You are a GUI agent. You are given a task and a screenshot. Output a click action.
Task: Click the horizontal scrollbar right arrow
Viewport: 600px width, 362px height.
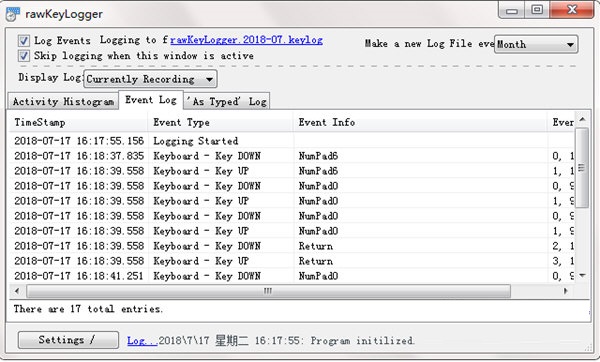click(x=566, y=291)
